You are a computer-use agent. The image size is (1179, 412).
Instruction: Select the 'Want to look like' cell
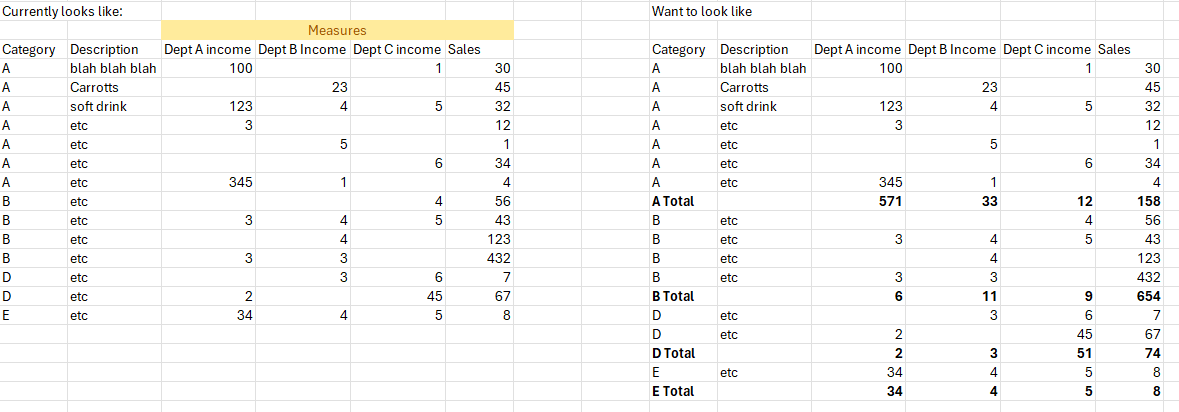coord(701,11)
